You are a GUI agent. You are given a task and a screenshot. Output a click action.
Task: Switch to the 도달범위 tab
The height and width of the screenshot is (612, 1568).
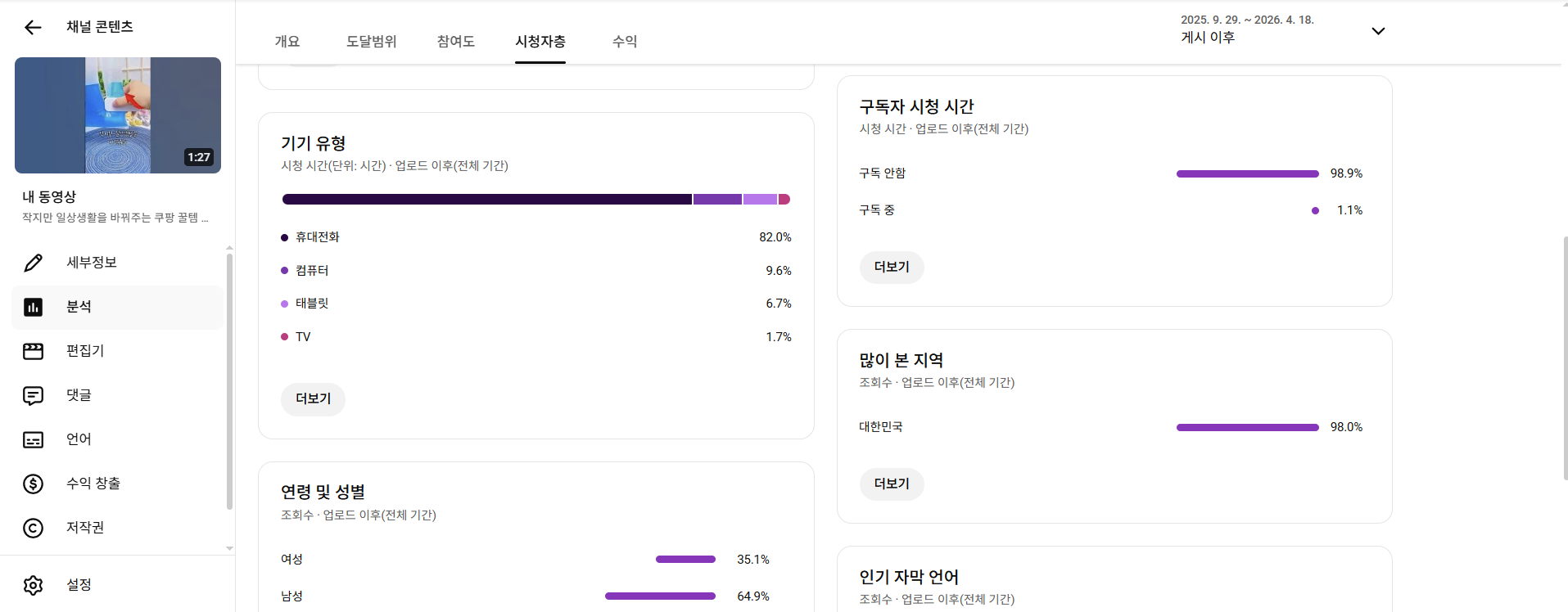pyautogui.click(x=371, y=41)
